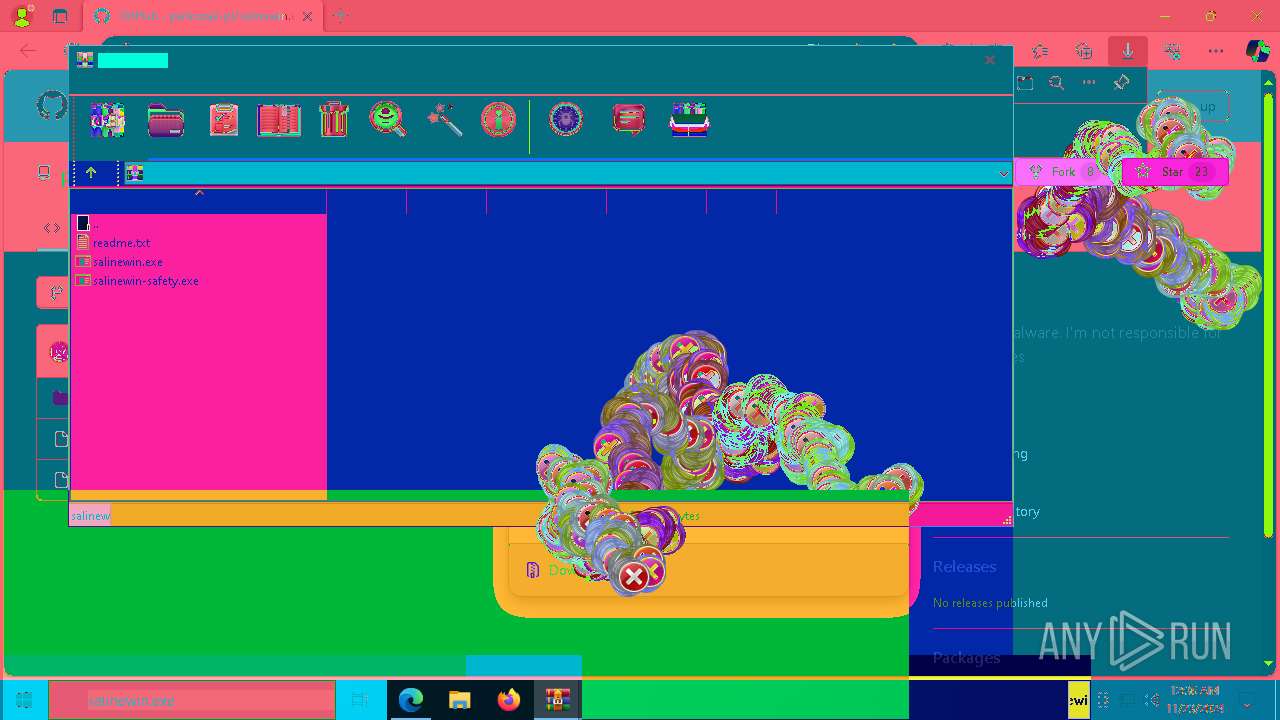
Task: Open a new browser tab
Action: [340, 16]
